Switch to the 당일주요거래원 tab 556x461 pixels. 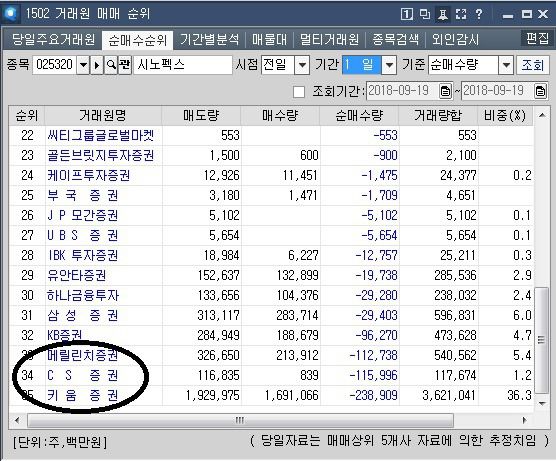pos(53,39)
